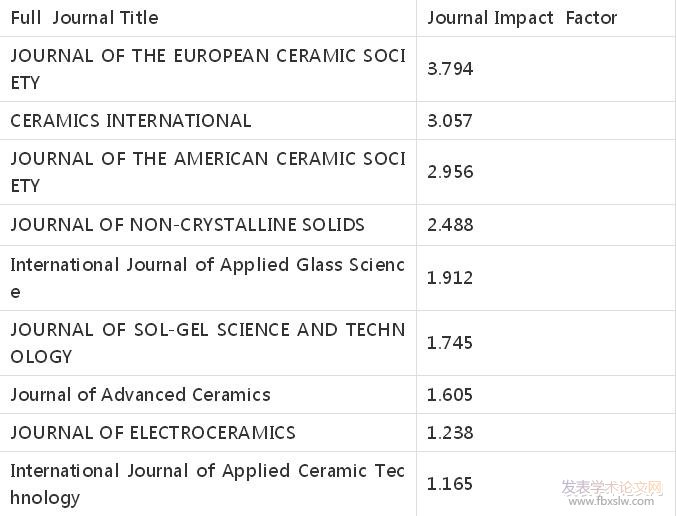Viewport: 676px width, 516px height.
Task: Click the www.fbxslw.com watermark link
Action: pyautogui.click(x=611, y=501)
